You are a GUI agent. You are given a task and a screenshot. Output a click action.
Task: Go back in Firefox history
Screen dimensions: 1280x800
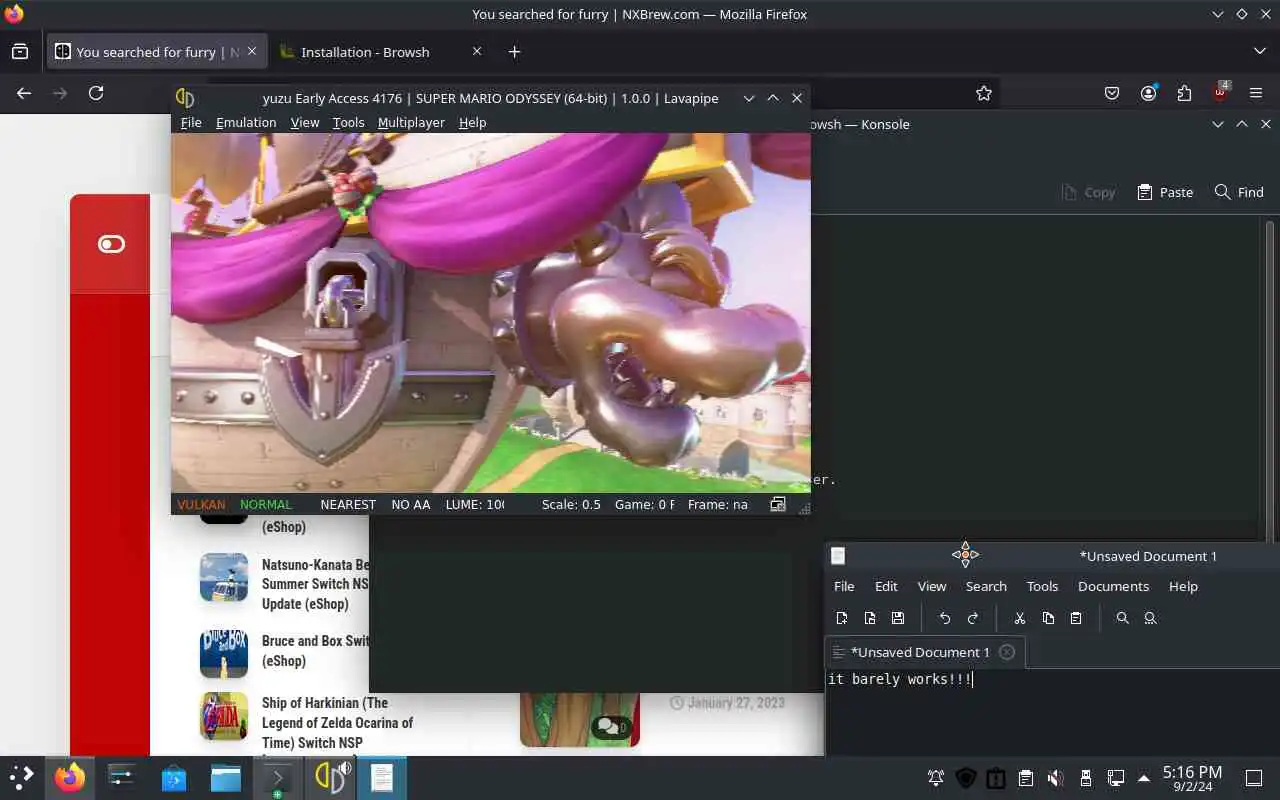coord(24,93)
